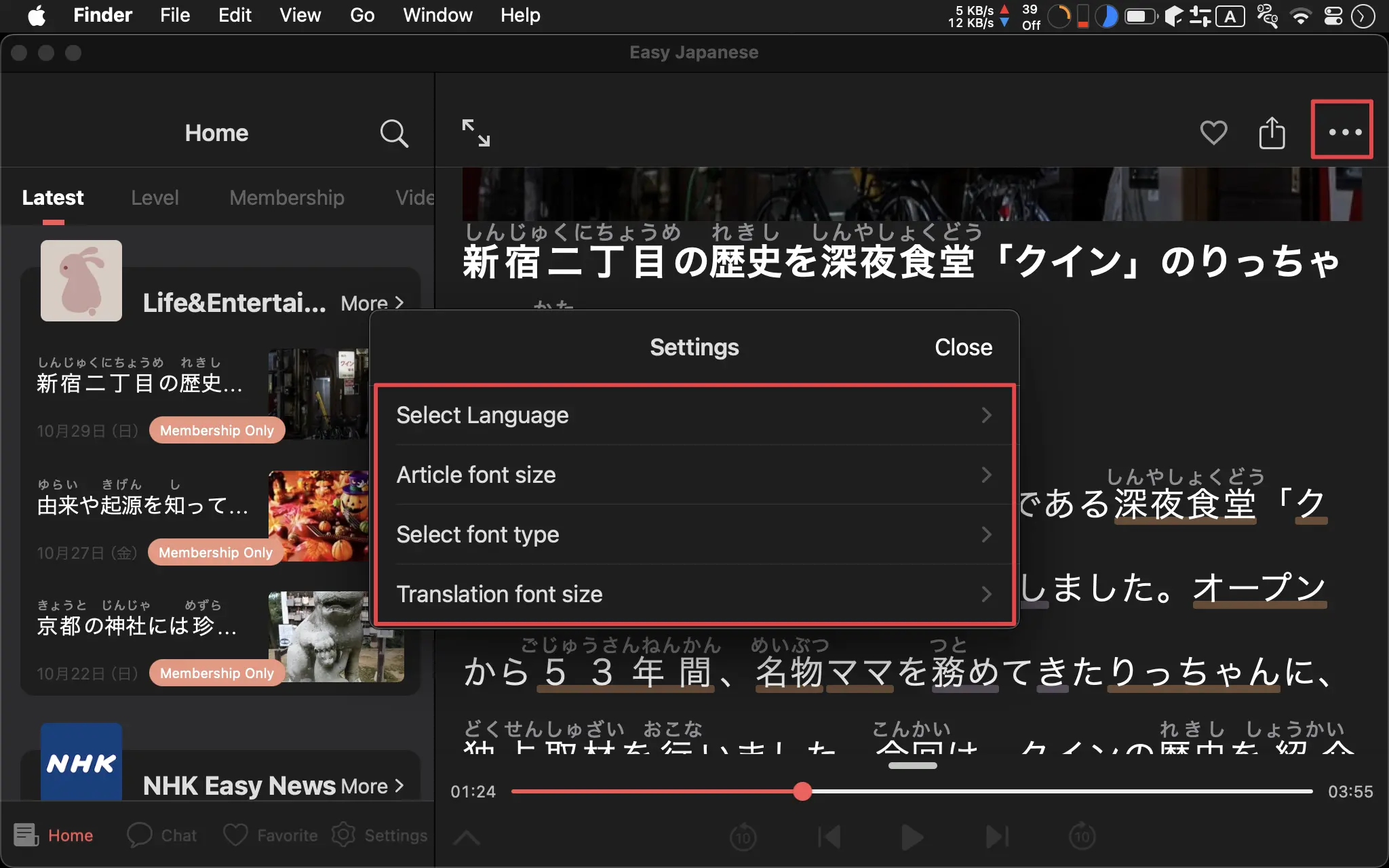The height and width of the screenshot is (868, 1389).
Task: Click the small handle bar above the player
Action: [912, 765]
